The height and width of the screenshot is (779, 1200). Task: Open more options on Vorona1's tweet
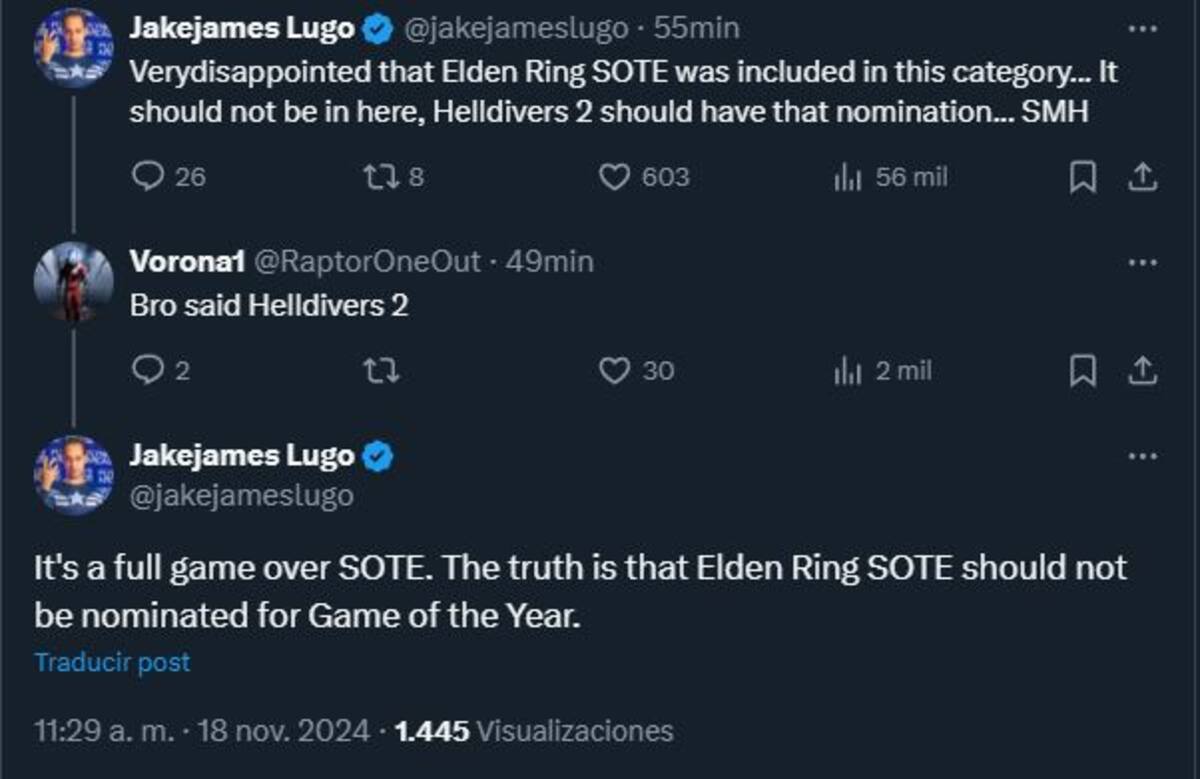tap(1142, 262)
